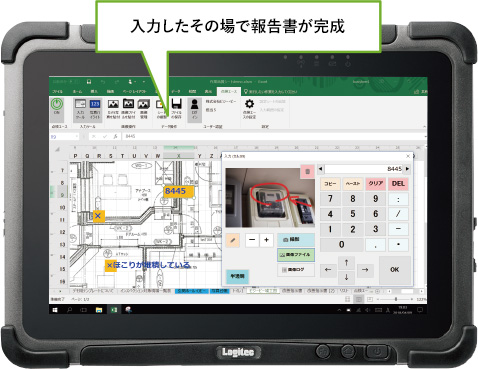Click the blue 撮影 camera capture button

296,240
